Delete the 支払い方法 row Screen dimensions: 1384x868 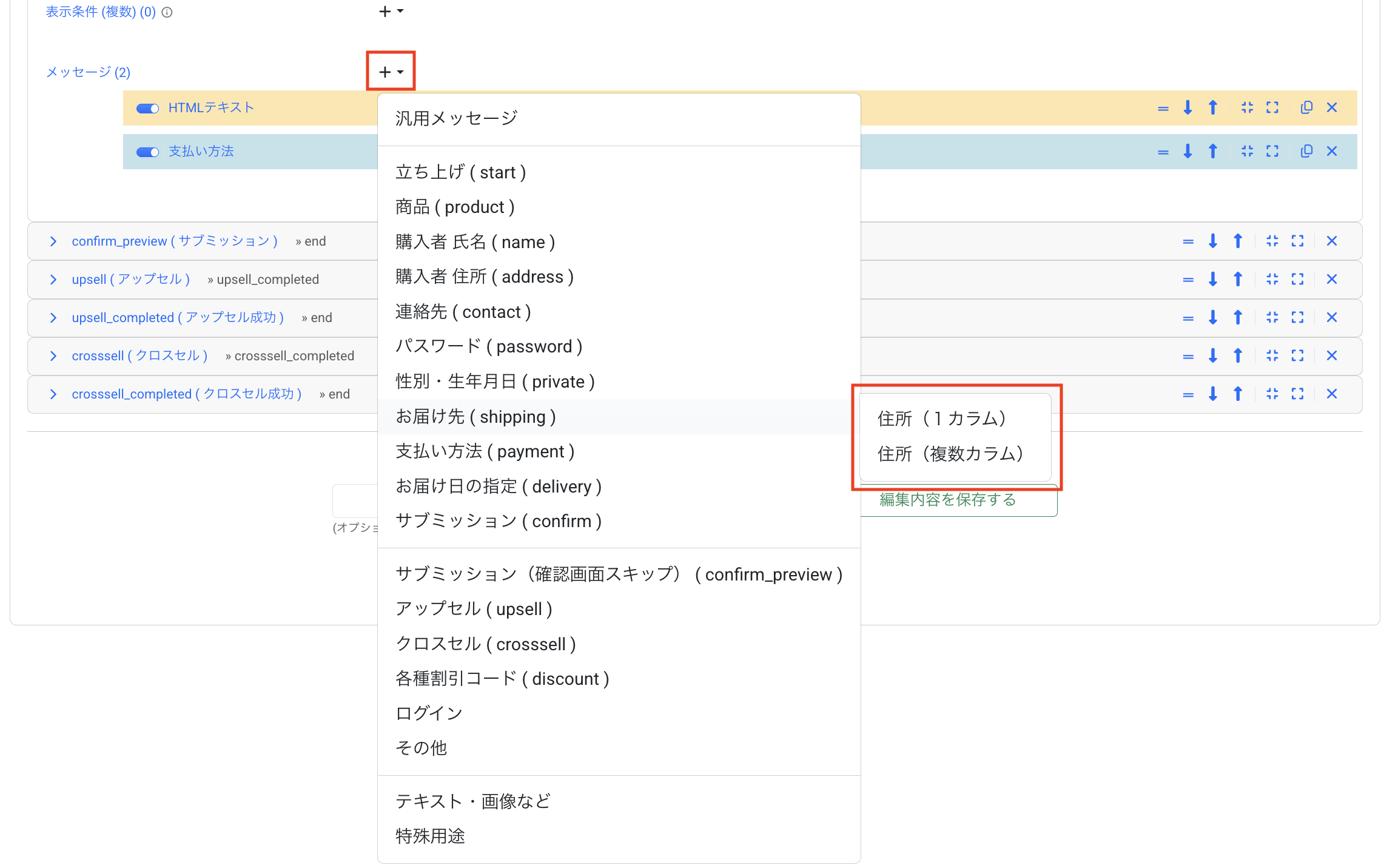coord(1331,151)
